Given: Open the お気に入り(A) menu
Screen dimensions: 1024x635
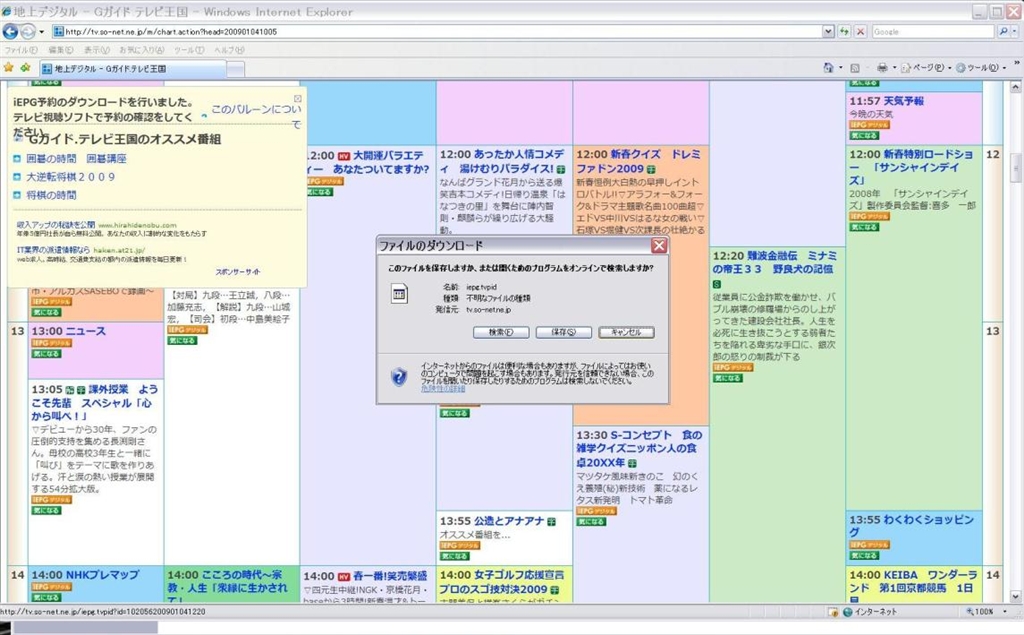Looking at the screenshot, I should tap(142, 50).
